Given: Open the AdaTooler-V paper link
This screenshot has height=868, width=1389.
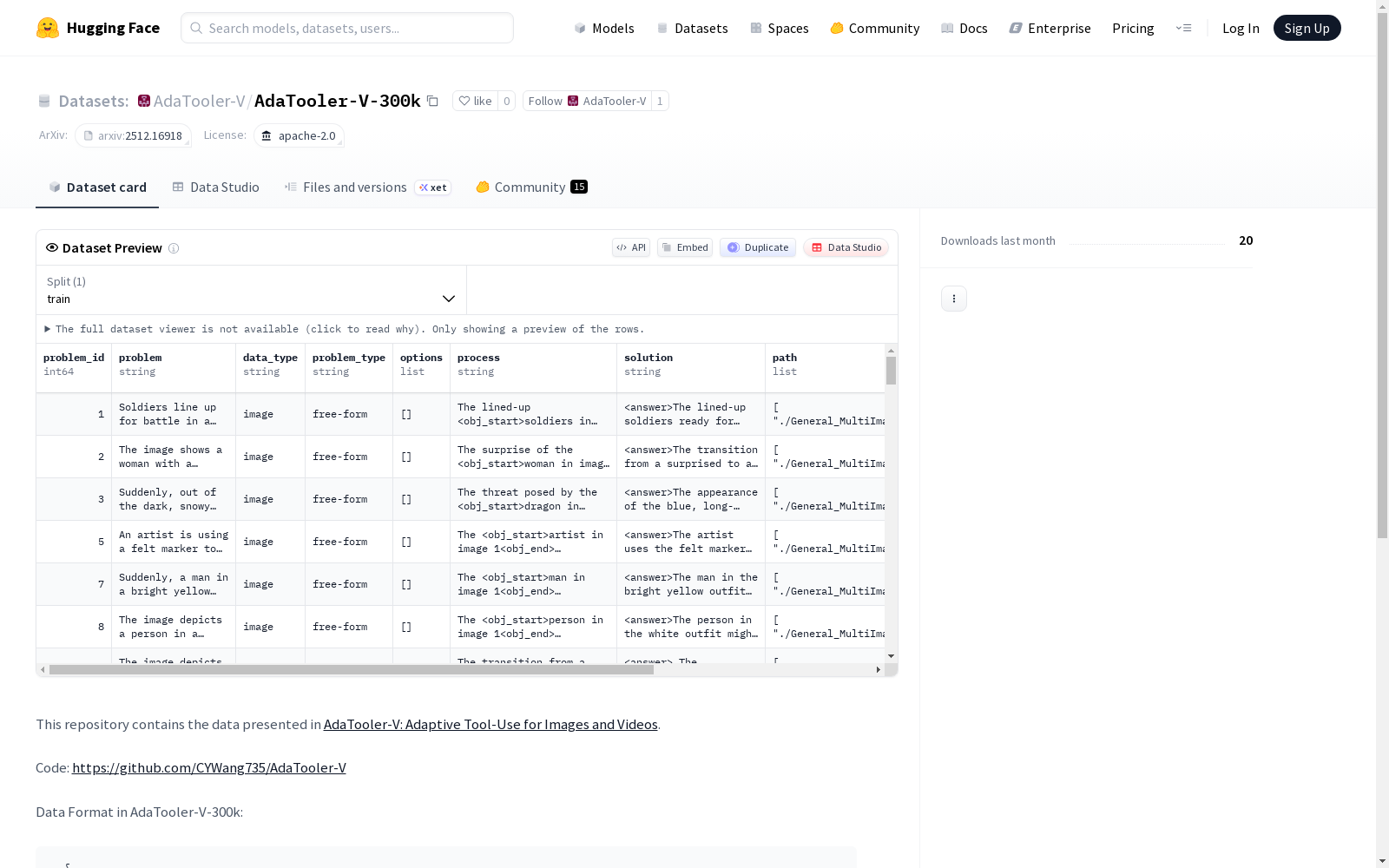Looking at the screenshot, I should click(490, 724).
